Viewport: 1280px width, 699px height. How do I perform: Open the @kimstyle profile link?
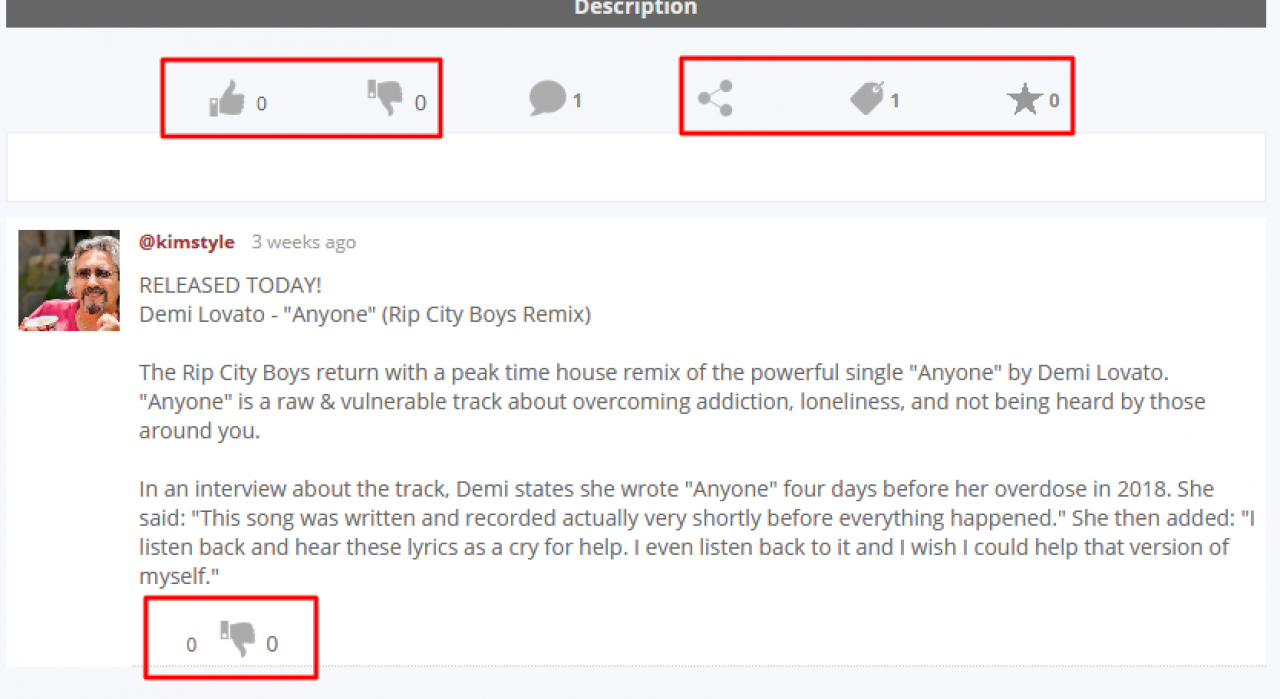click(187, 242)
